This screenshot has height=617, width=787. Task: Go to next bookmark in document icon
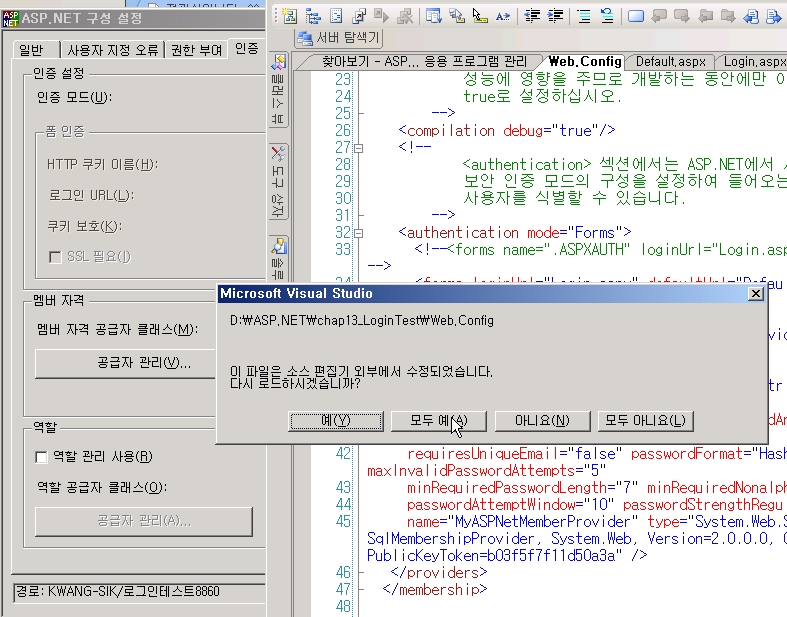click(x=773, y=16)
